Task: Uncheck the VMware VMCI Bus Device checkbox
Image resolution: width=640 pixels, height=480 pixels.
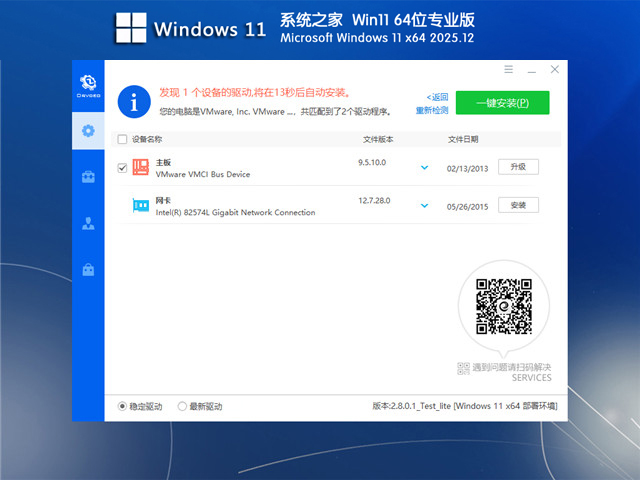Action: point(122,168)
